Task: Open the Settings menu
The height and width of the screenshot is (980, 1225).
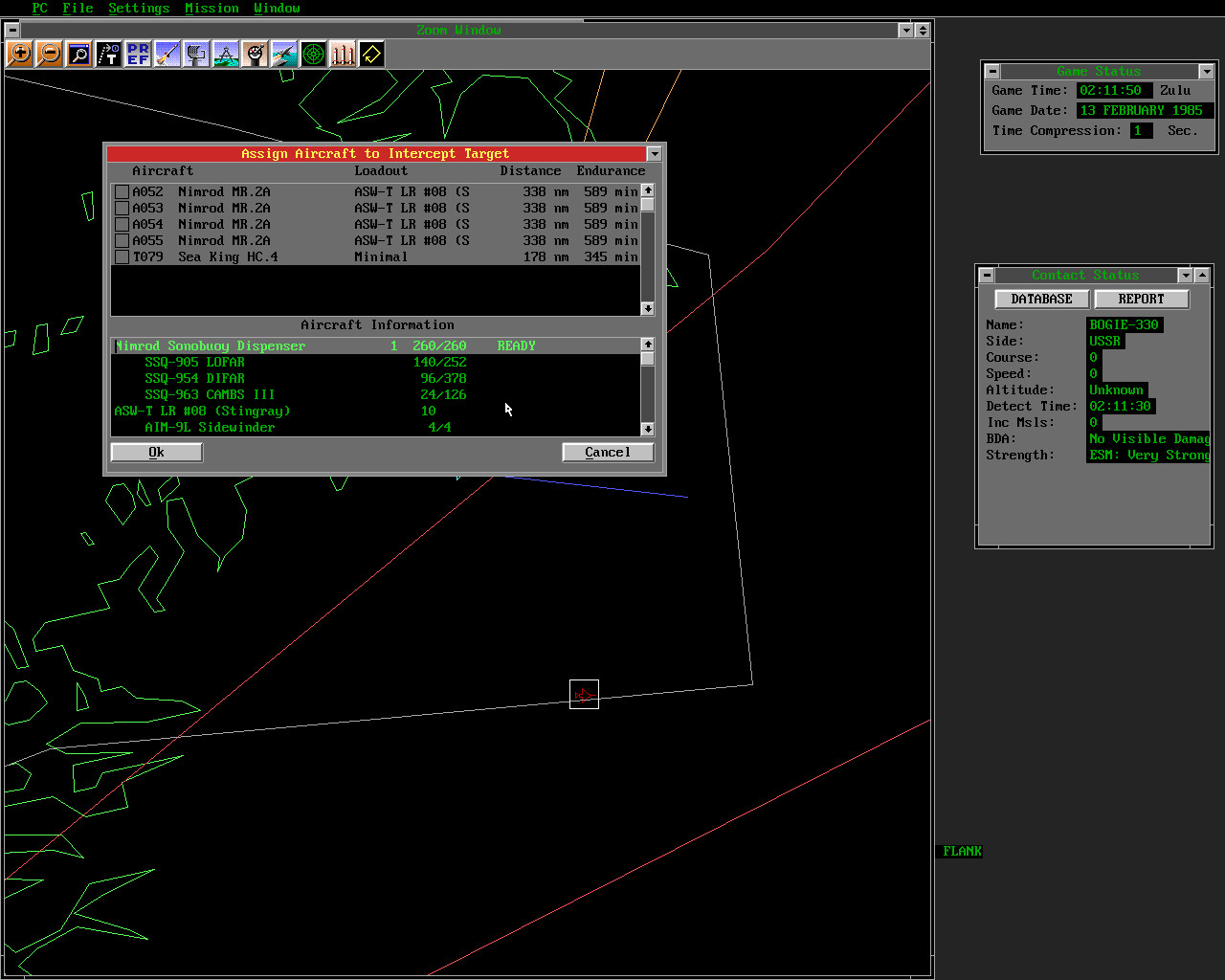Action: 138,8
